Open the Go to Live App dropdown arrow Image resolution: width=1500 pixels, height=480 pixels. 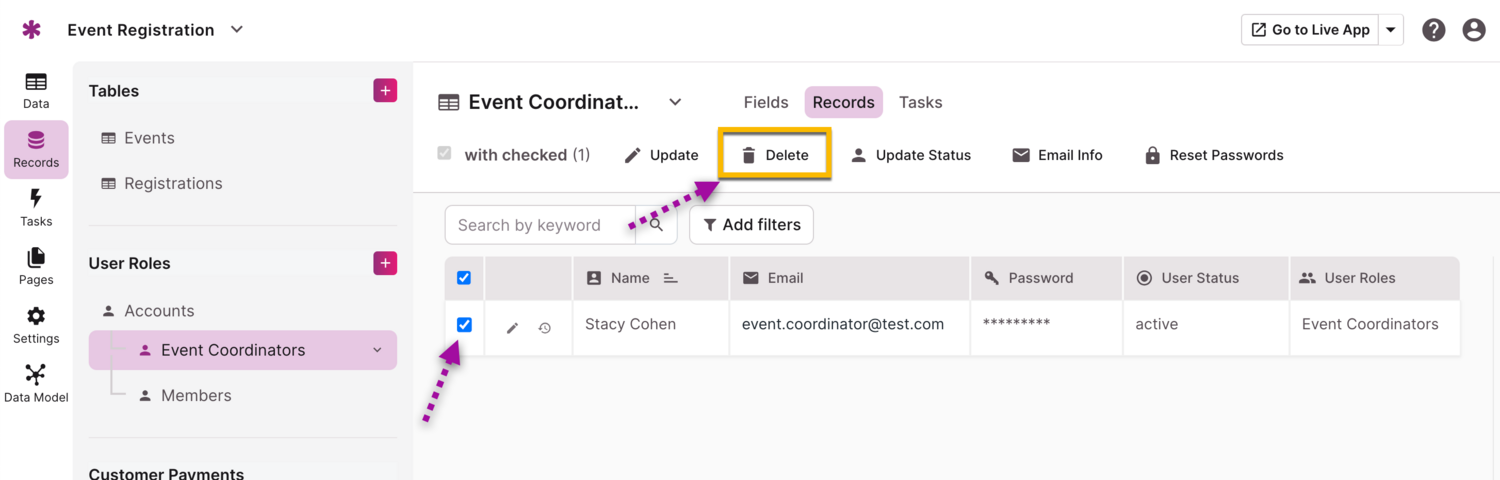coord(1391,30)
